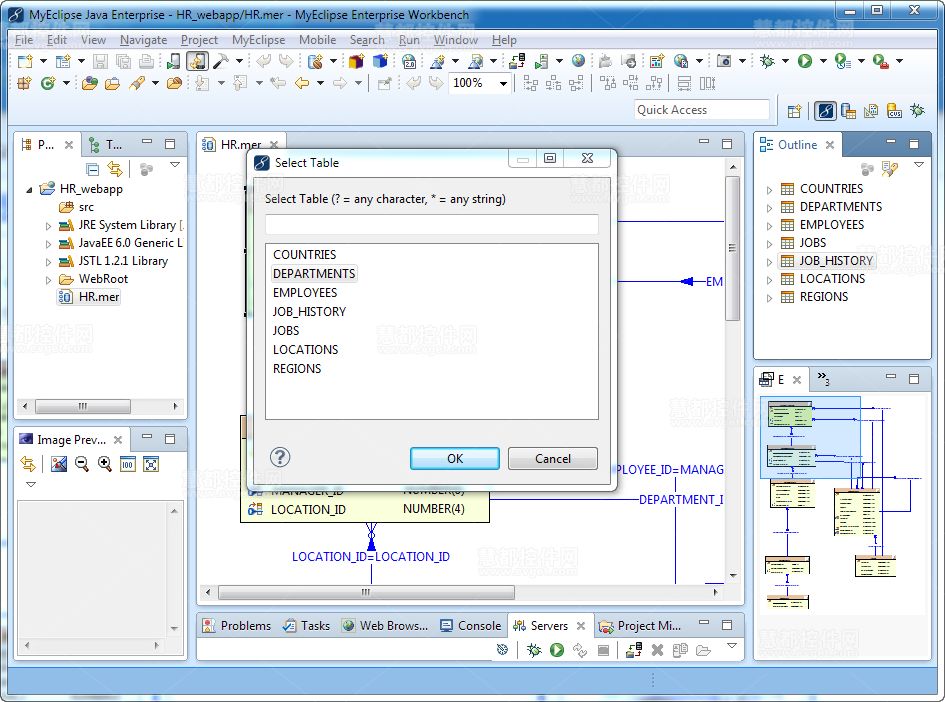Click the table name filter text field
Image resolution: width=945 pixels, height=702 pixels.
[x=431, y=224]
